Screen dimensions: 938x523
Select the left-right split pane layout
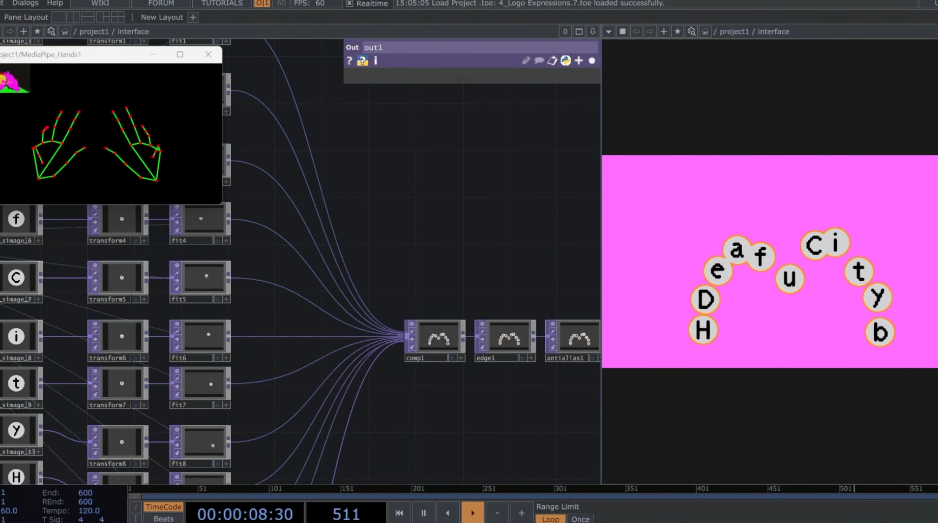coord(72,17)
